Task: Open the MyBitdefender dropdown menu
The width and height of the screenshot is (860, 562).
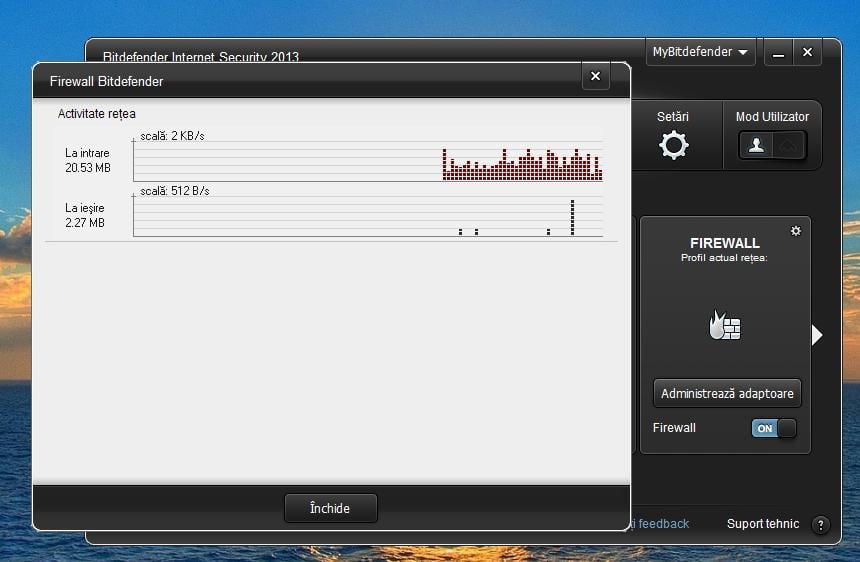Action: 700,52
